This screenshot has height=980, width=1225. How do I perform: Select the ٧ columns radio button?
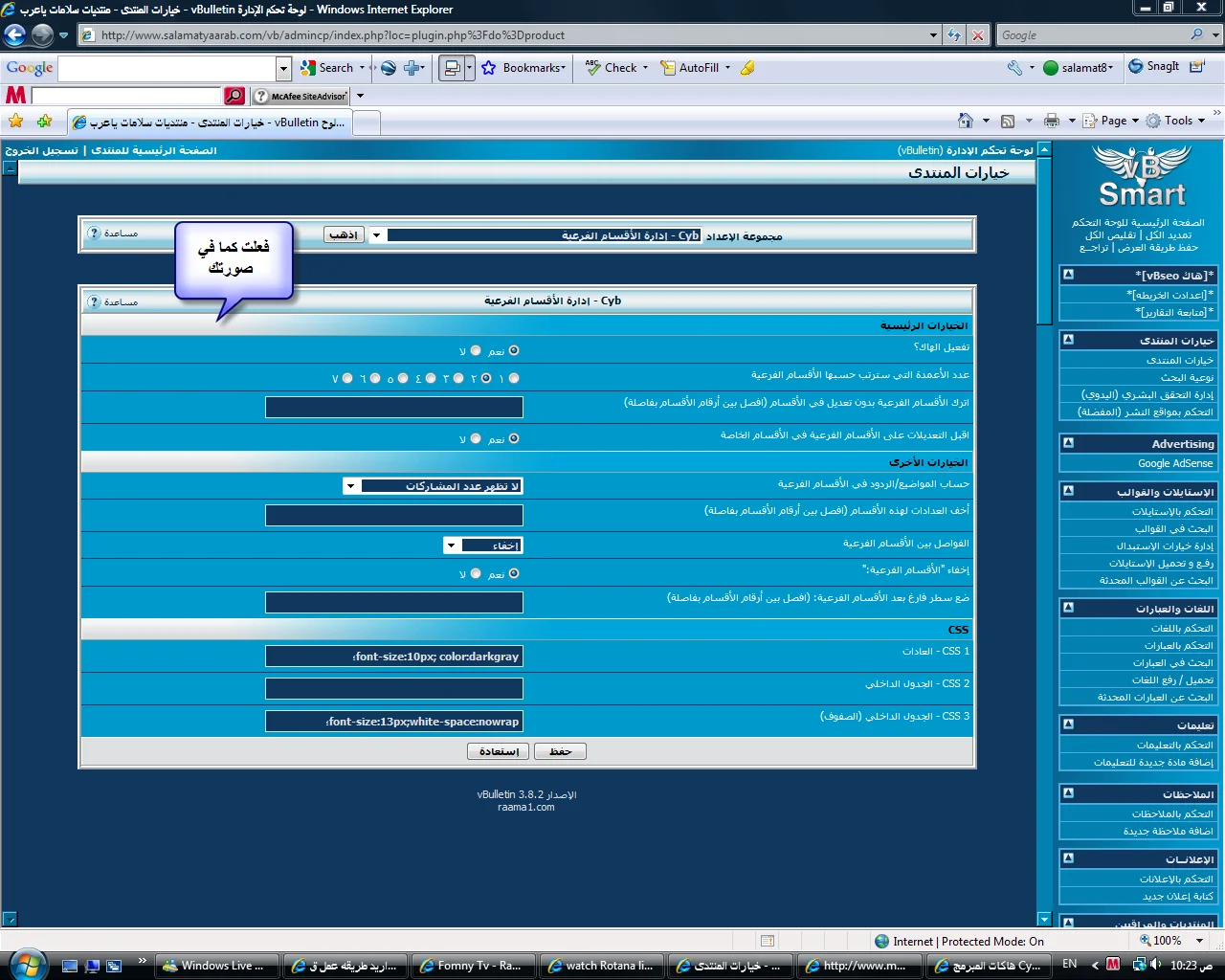tap(347, 379)
